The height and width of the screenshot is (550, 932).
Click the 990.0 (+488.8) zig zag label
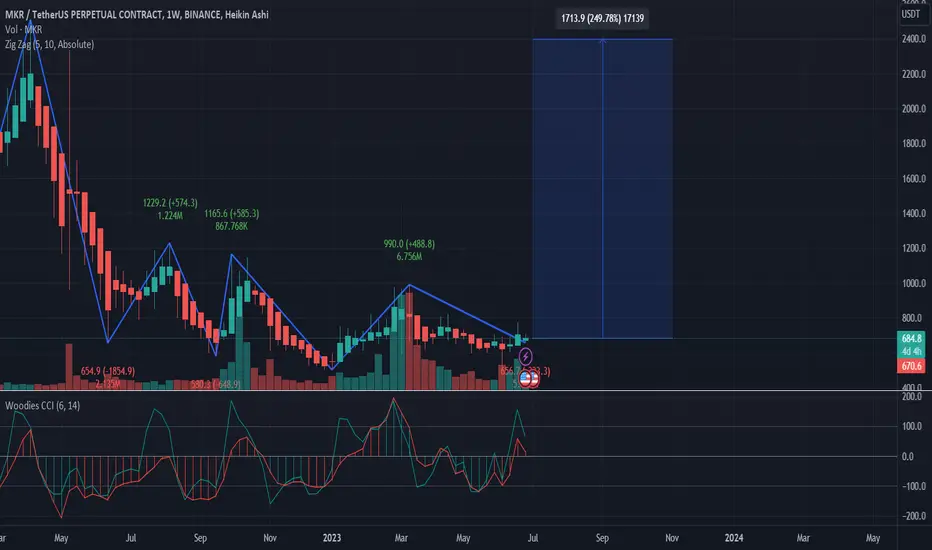point(409,244)
